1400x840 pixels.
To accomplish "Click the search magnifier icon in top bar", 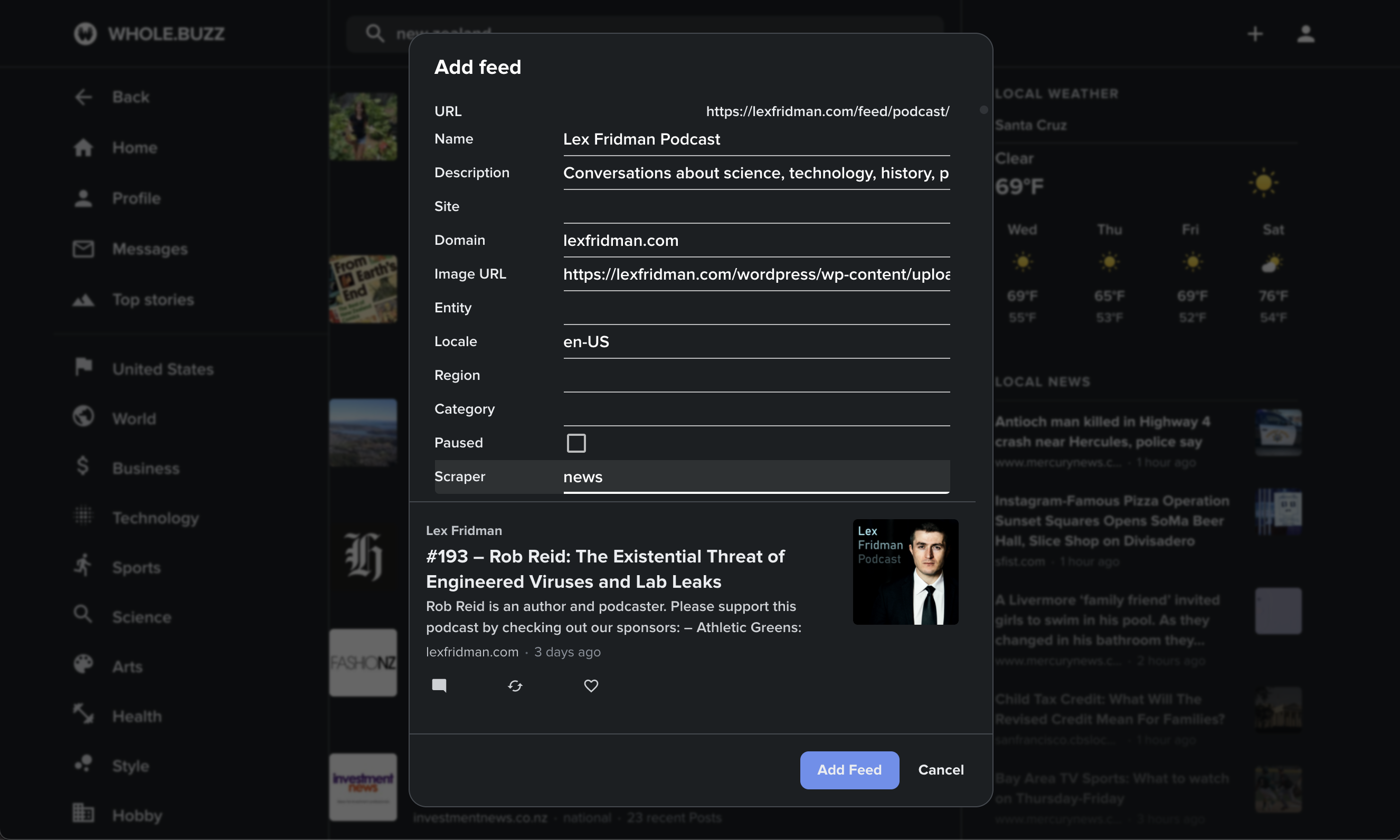I will coord(374,33).
